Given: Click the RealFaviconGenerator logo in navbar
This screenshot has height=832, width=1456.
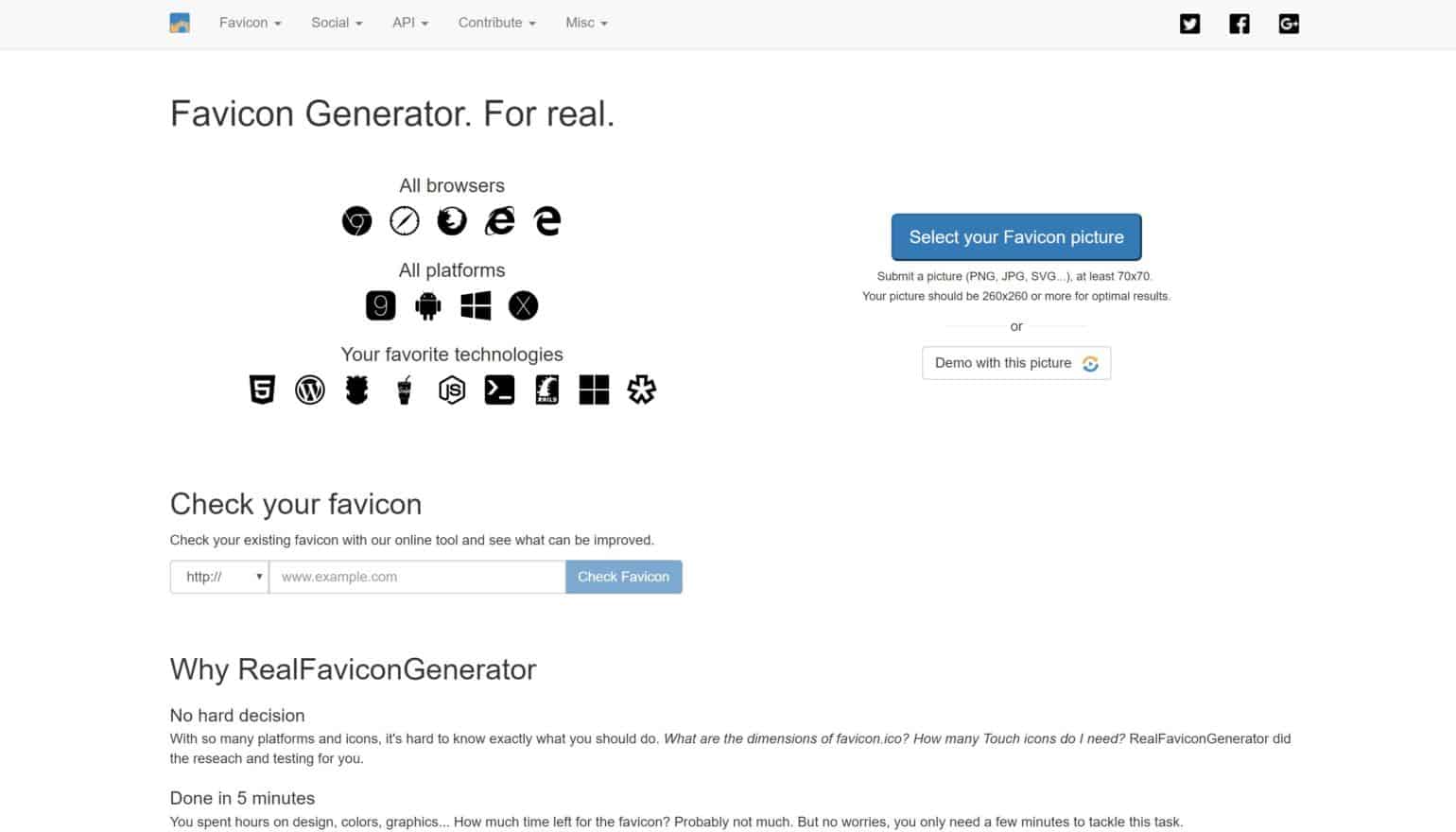Looking at the screenshot, I should [x=180, y=23].
